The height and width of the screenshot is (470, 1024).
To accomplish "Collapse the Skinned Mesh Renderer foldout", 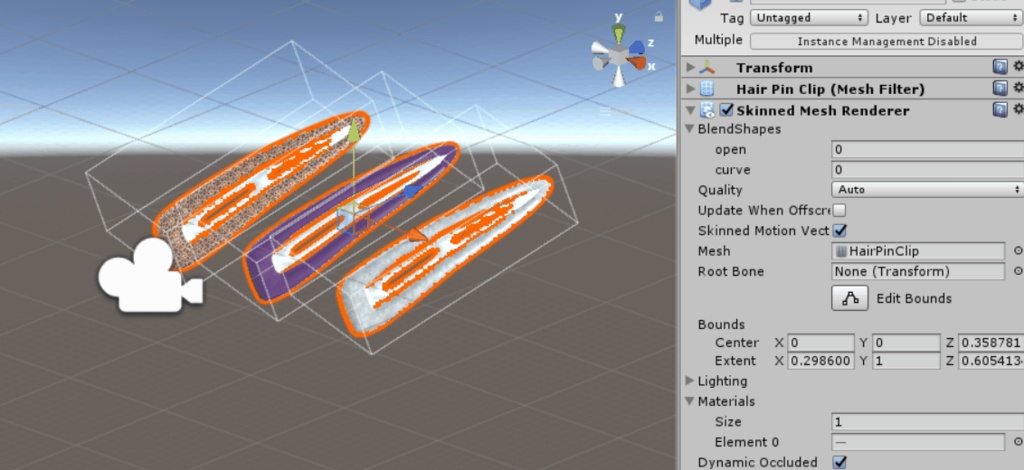I will pos(690,110).
